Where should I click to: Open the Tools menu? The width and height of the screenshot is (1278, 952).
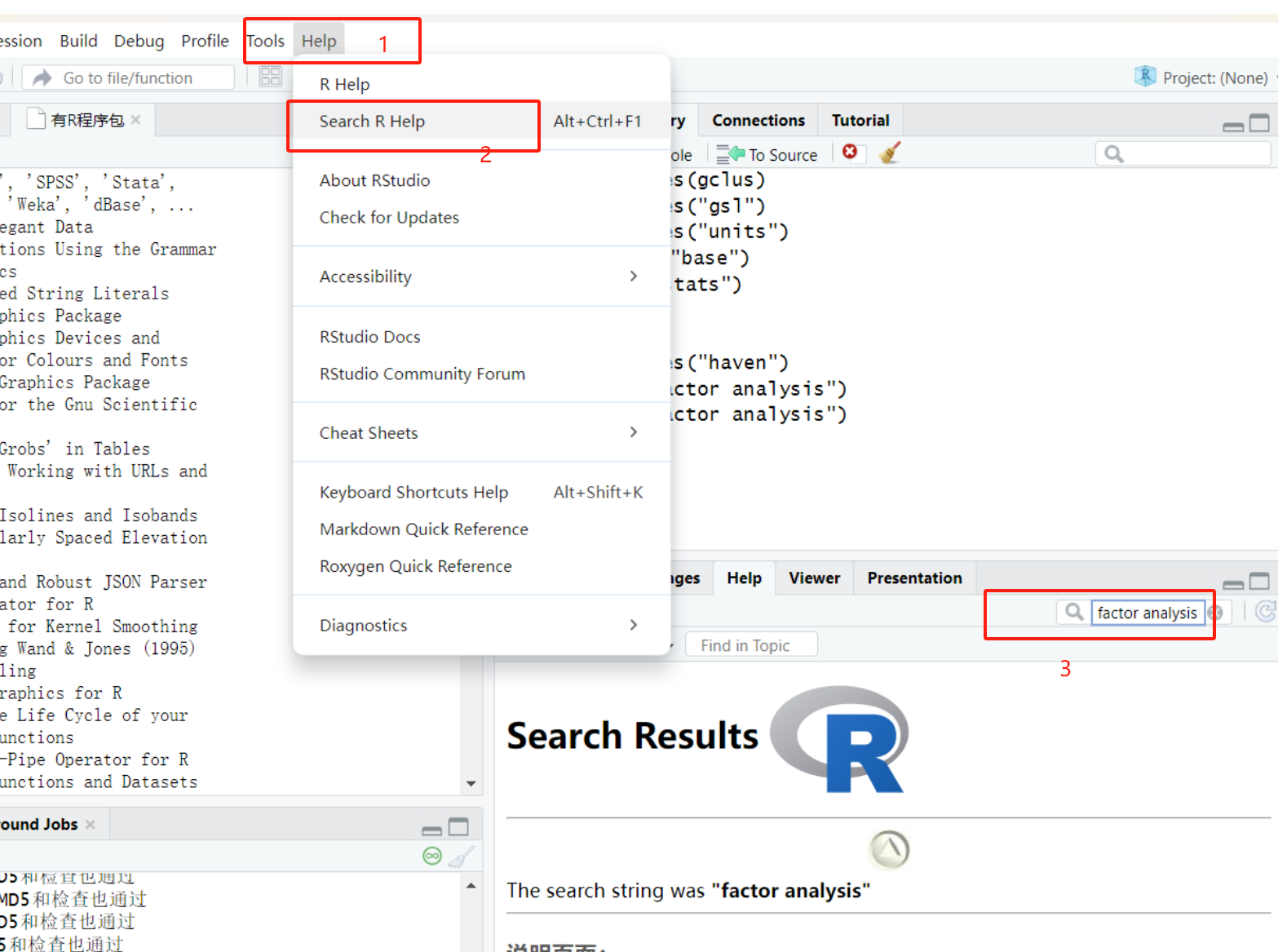pos(265,41)
